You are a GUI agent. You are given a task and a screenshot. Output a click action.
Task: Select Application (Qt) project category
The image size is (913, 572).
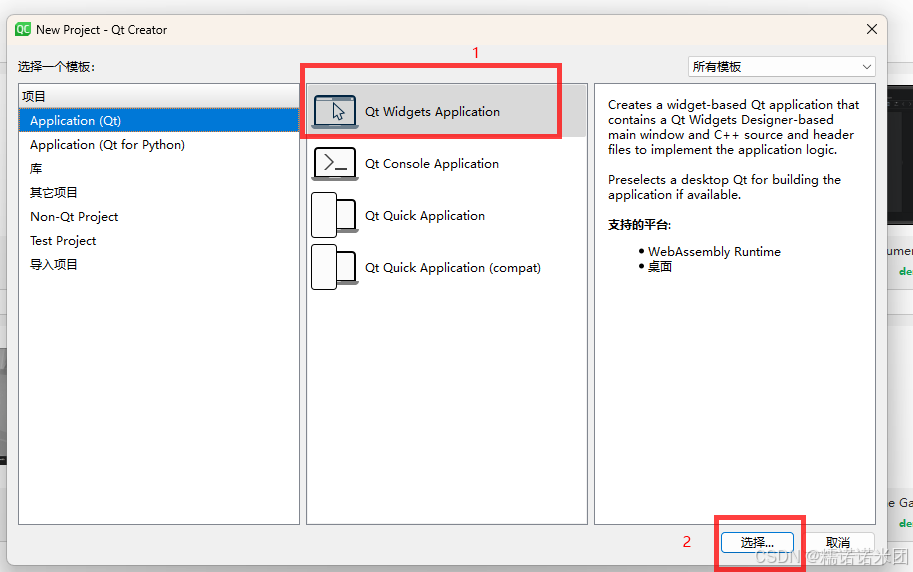159,121
